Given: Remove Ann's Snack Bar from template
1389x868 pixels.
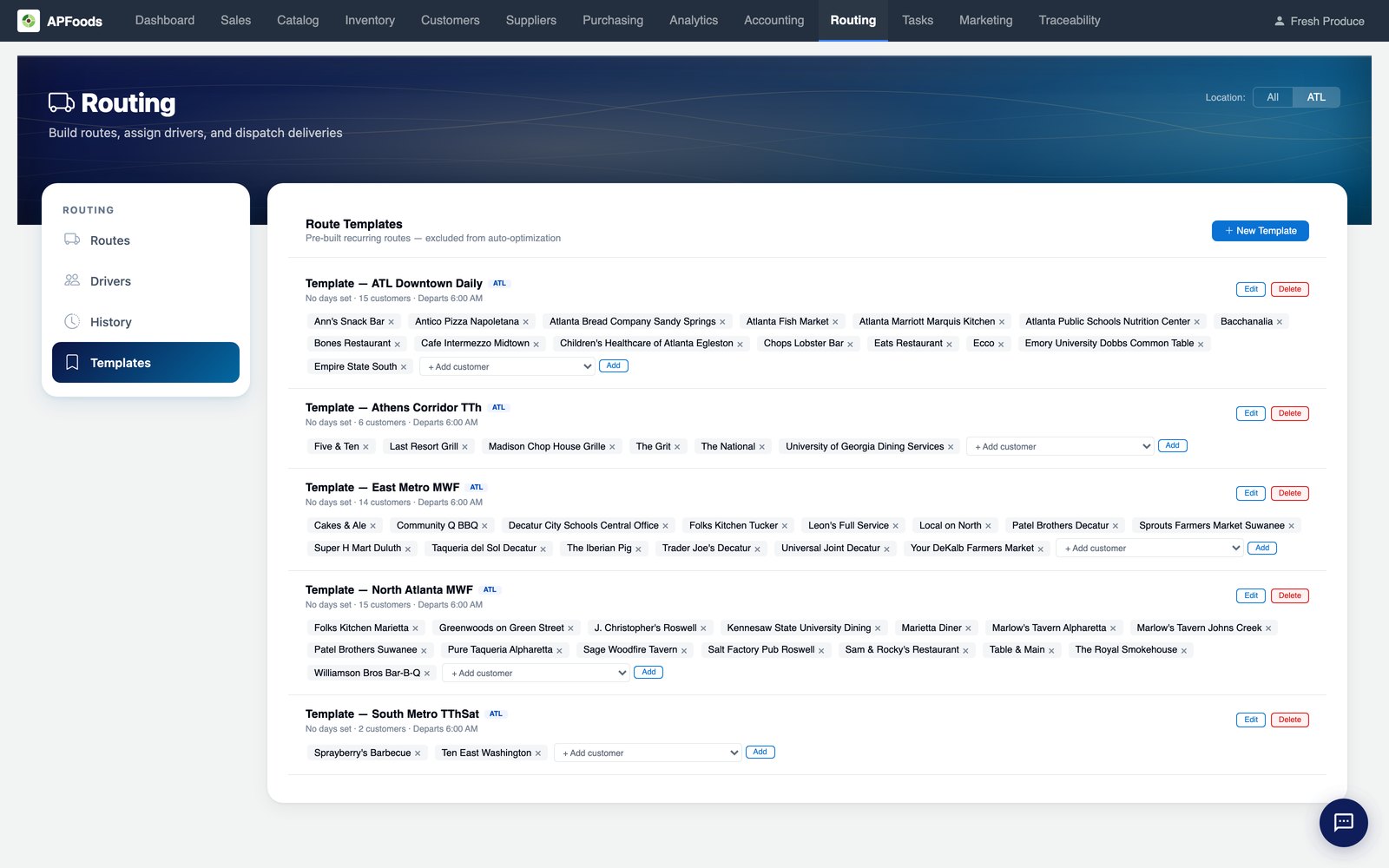Looking at the screenshot, I should pyautogui.click(x=392, y=322).
